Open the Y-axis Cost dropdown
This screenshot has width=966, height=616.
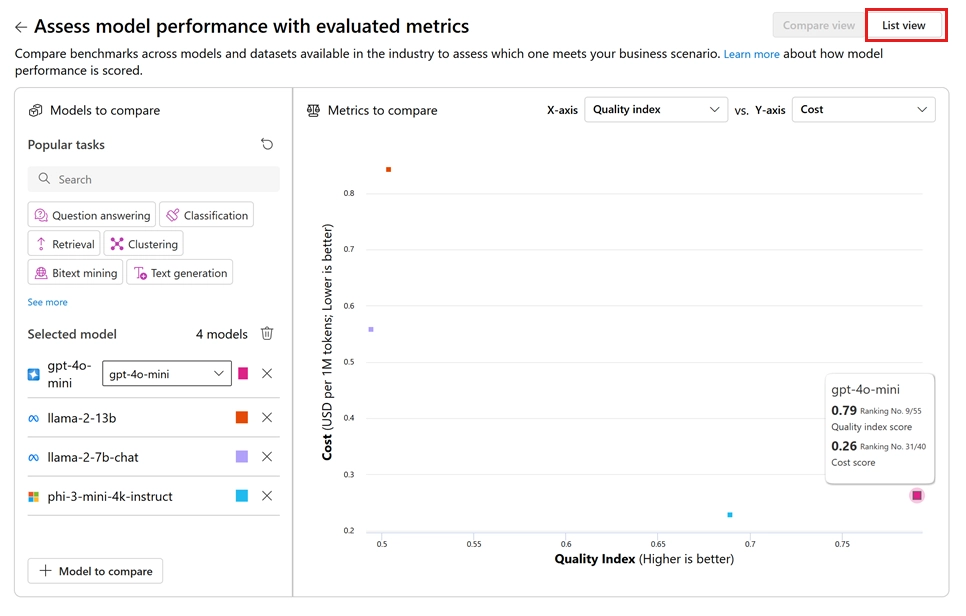(x=863, y=110)
